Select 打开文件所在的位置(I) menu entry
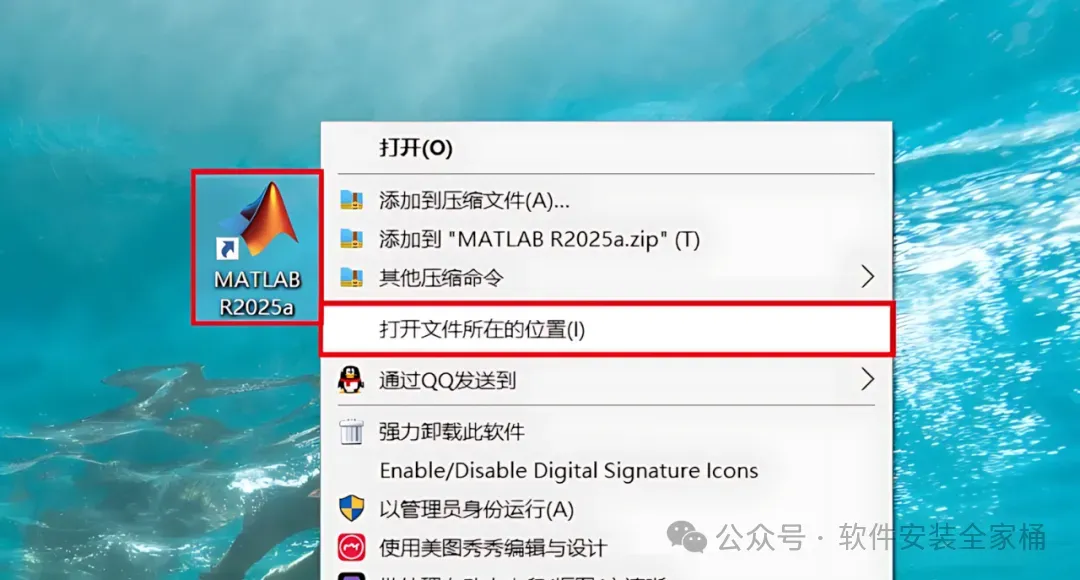Image resolution: width=1080 pixels, height=580 pixels. (x=607, y=329)
